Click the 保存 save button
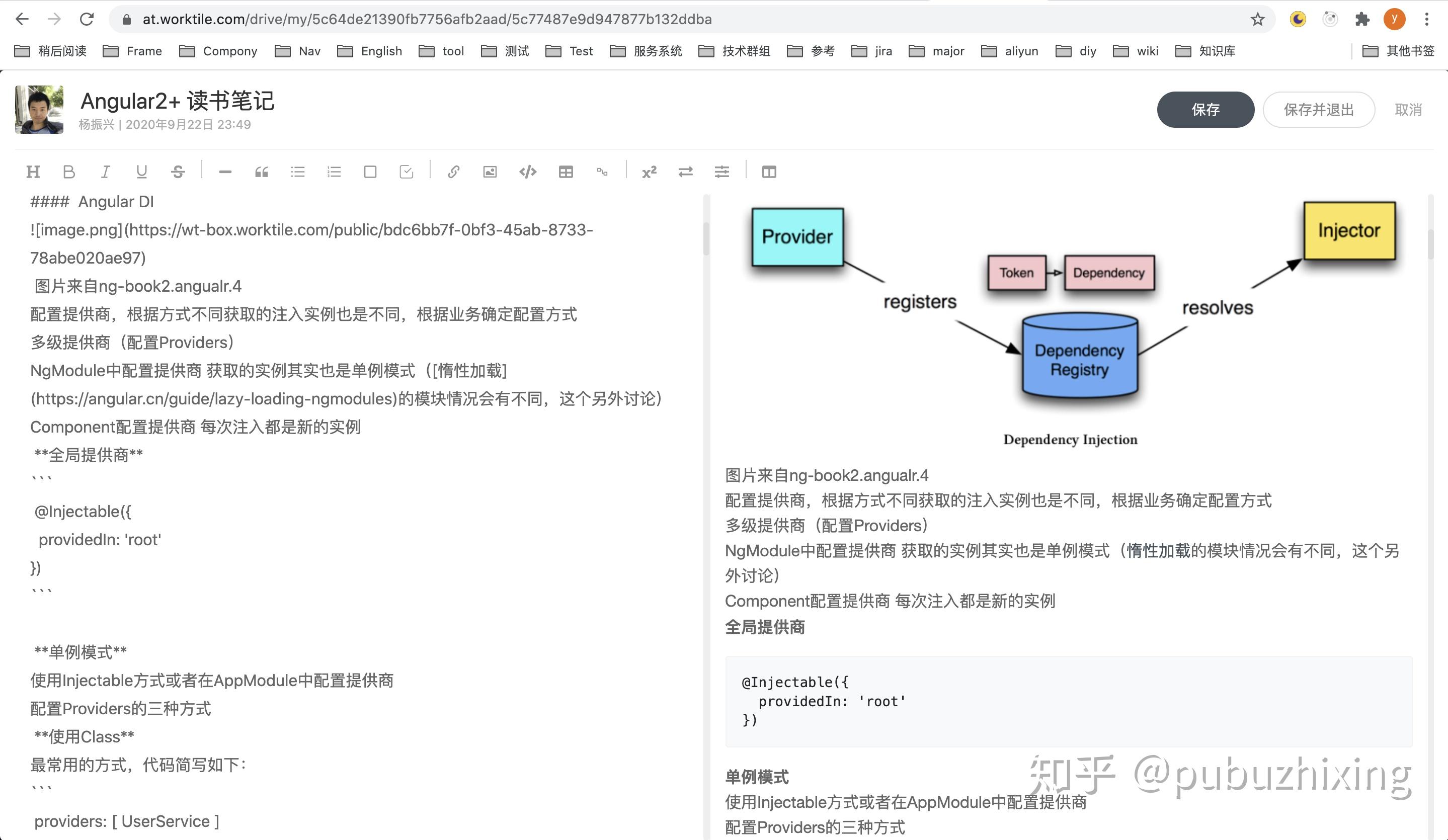 1205,110
